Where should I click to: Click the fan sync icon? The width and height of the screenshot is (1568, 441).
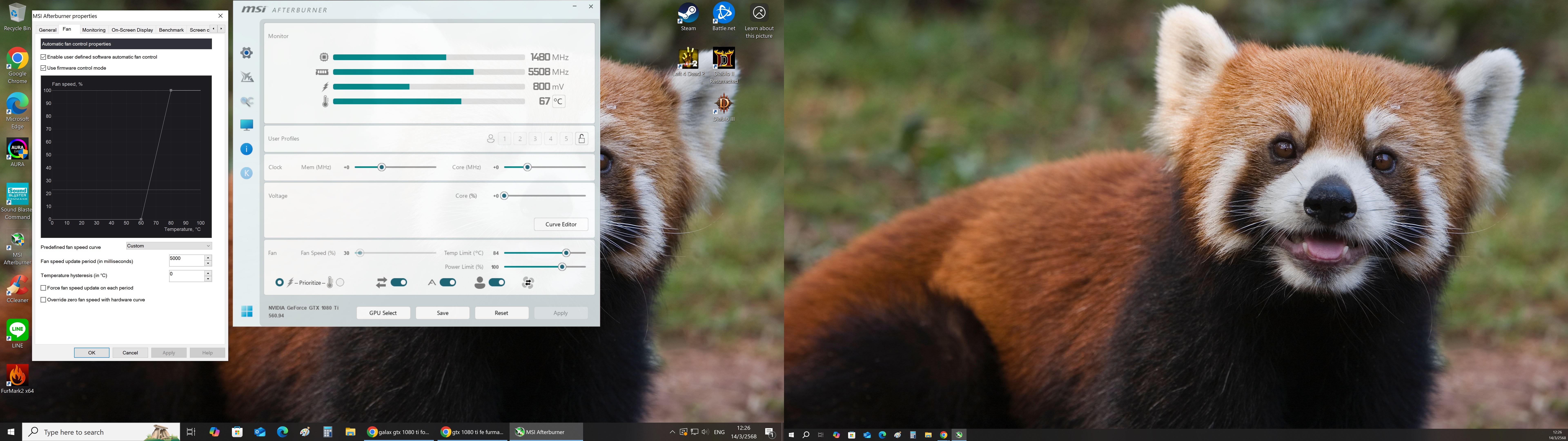(x=528, y=283)
